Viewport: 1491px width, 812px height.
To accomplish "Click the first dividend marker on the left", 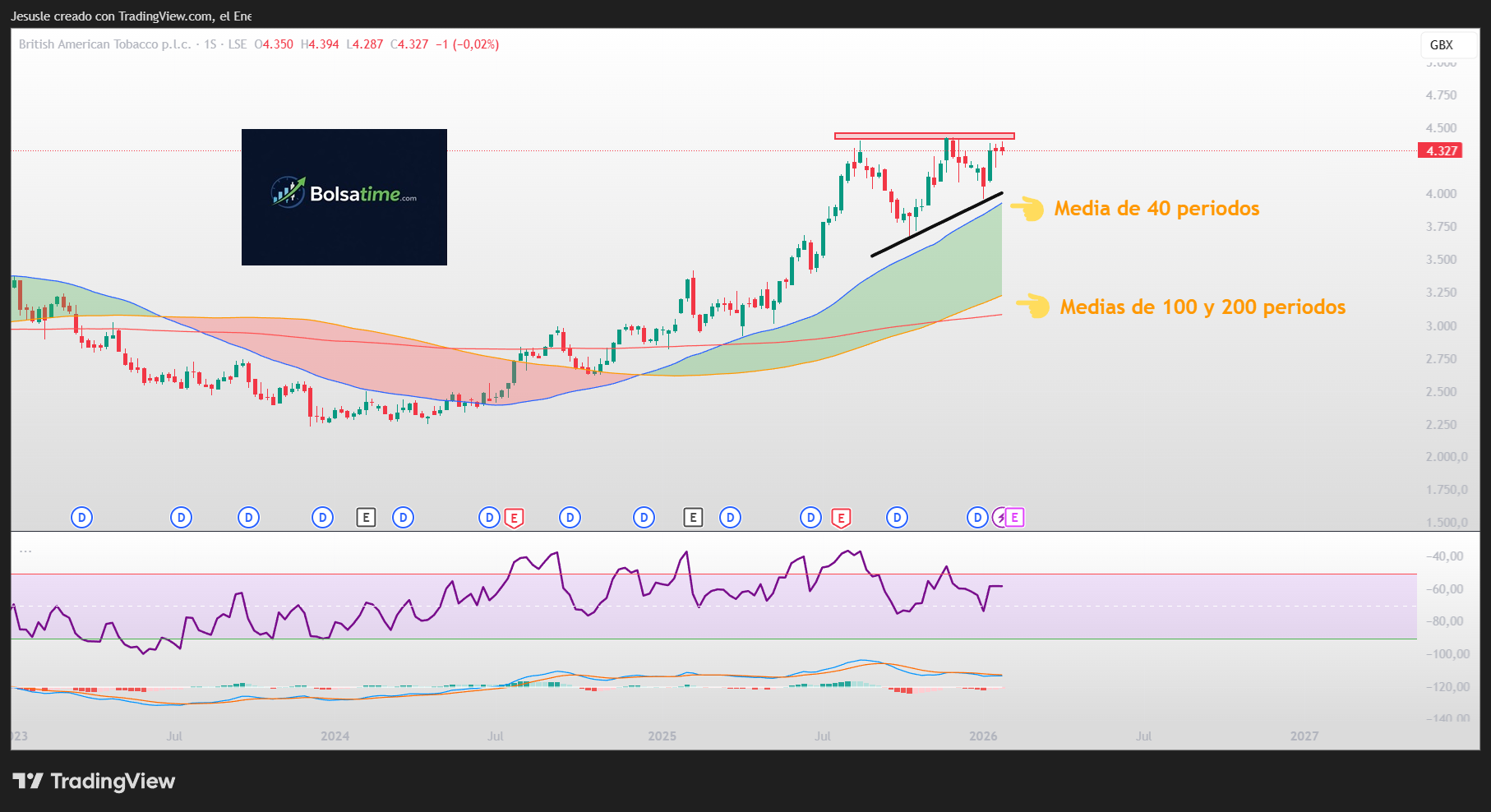I will click(81, 517).
